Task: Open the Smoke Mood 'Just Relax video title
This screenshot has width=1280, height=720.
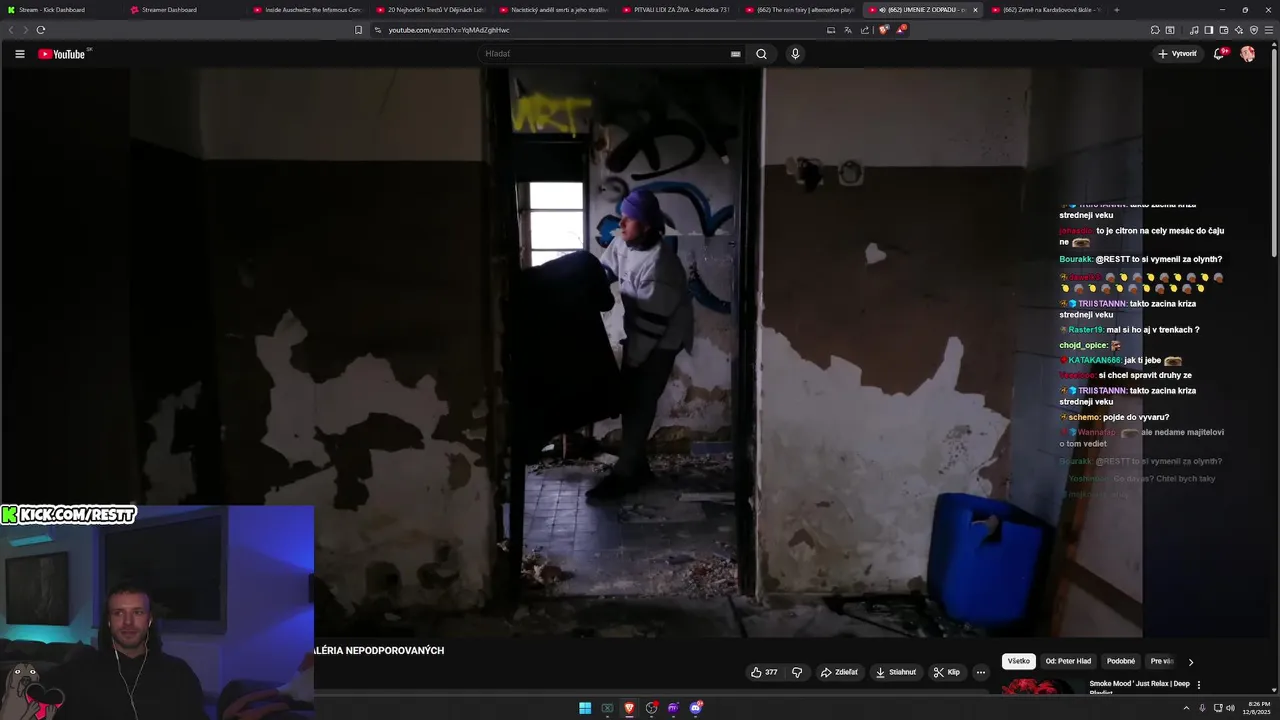Action: [x=1139, y=686]
